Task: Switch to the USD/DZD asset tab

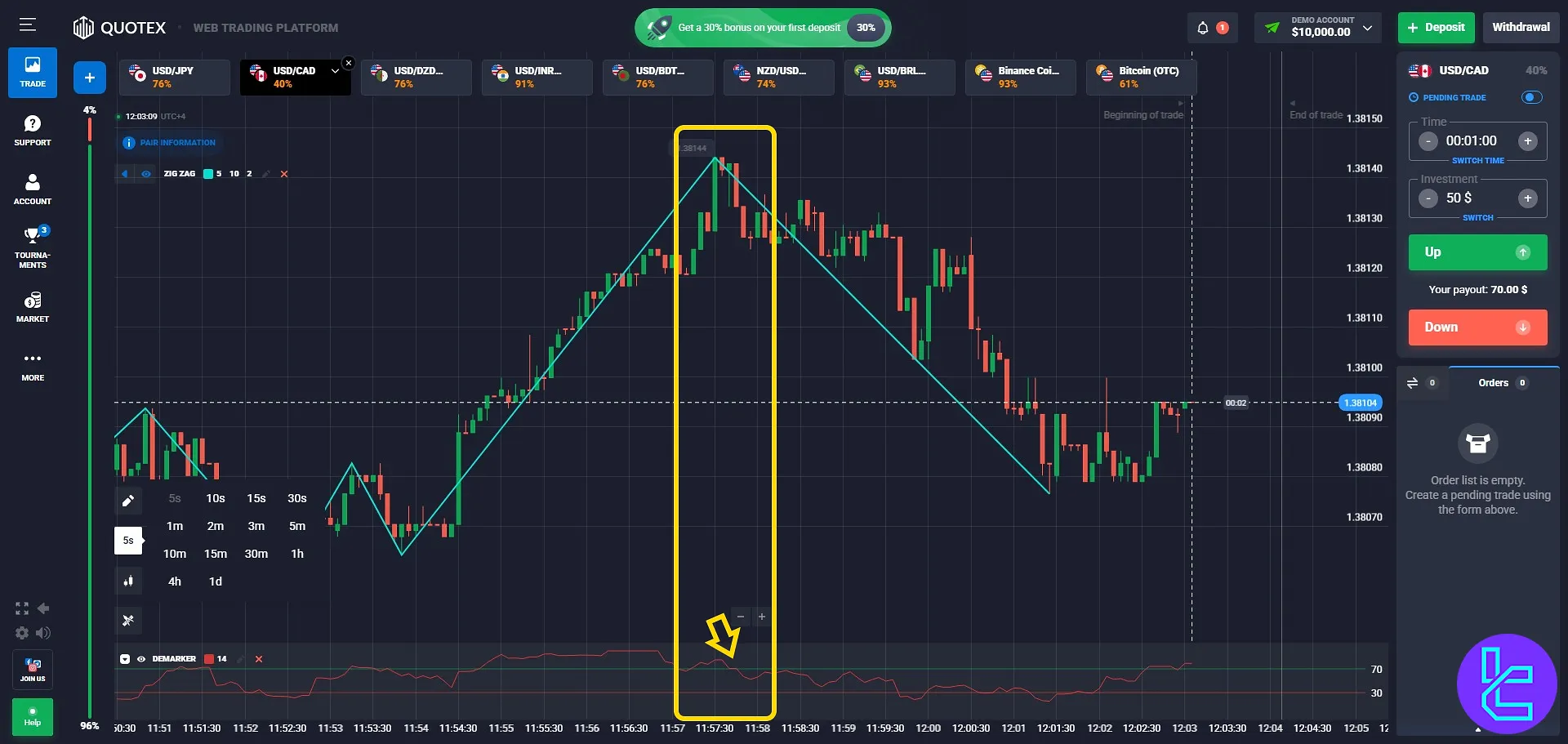Action: tap(416, 78)
